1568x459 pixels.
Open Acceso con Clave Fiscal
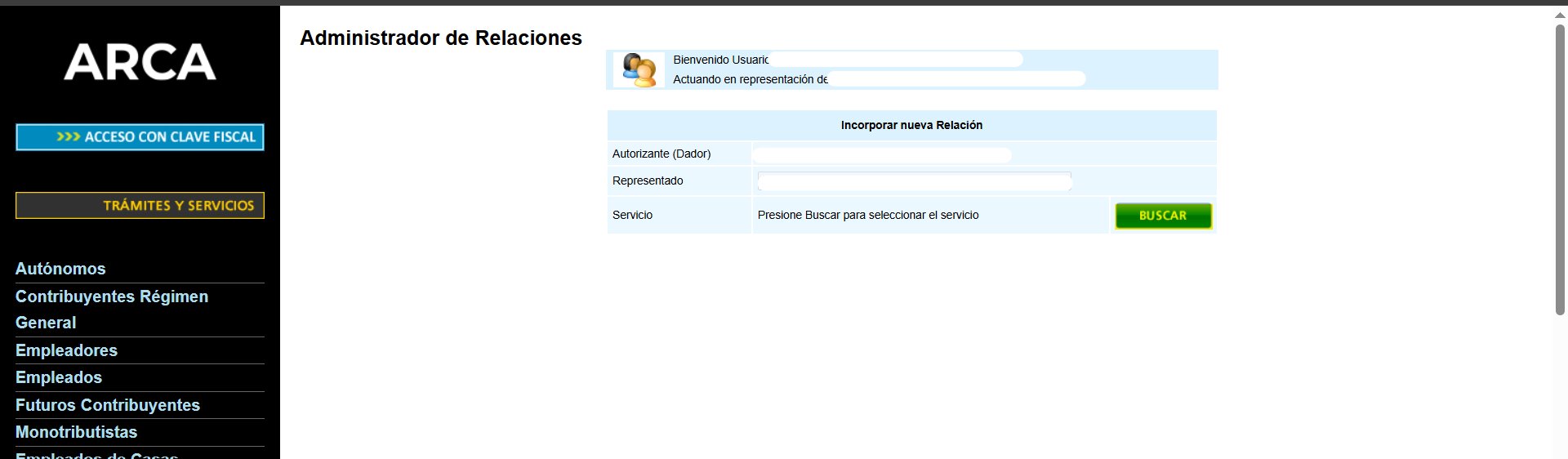140,137
